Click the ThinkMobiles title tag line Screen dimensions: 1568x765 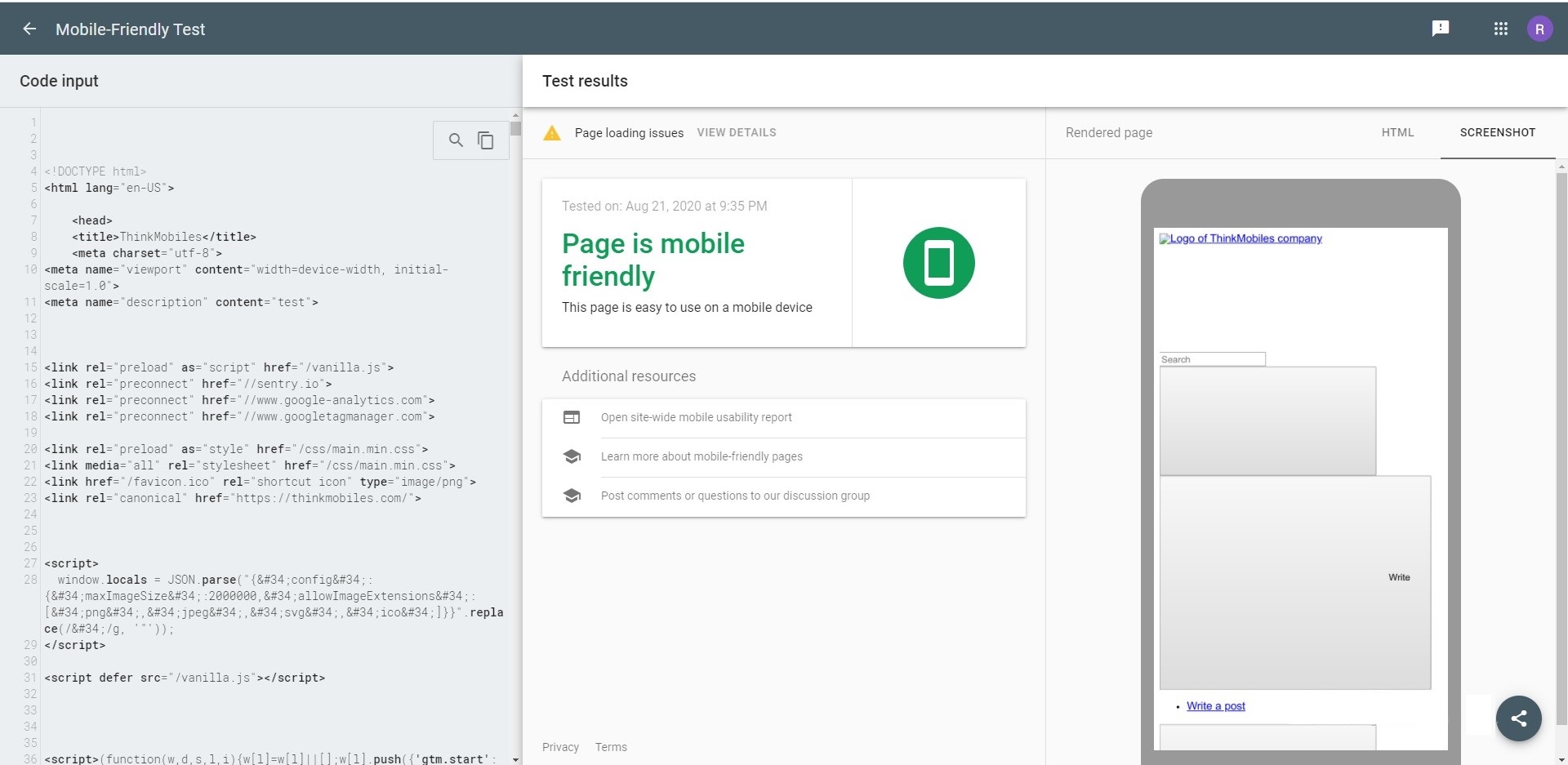point(163,237)
